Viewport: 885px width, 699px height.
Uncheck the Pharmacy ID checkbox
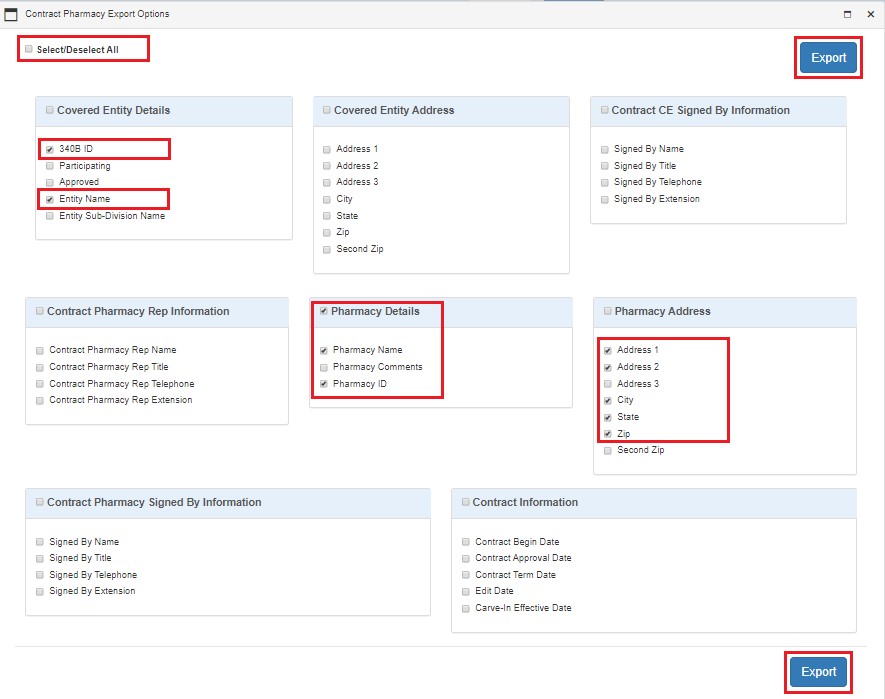[323, 384]
